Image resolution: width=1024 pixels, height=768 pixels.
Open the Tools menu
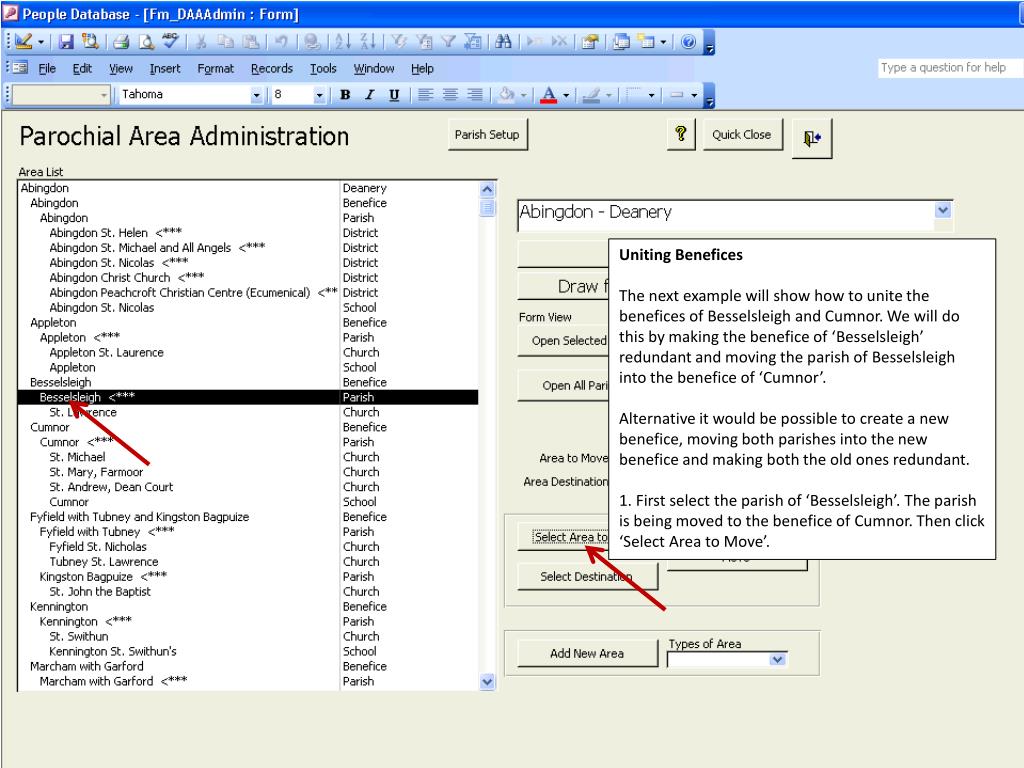pyautogui.click(x=323, y=69)
